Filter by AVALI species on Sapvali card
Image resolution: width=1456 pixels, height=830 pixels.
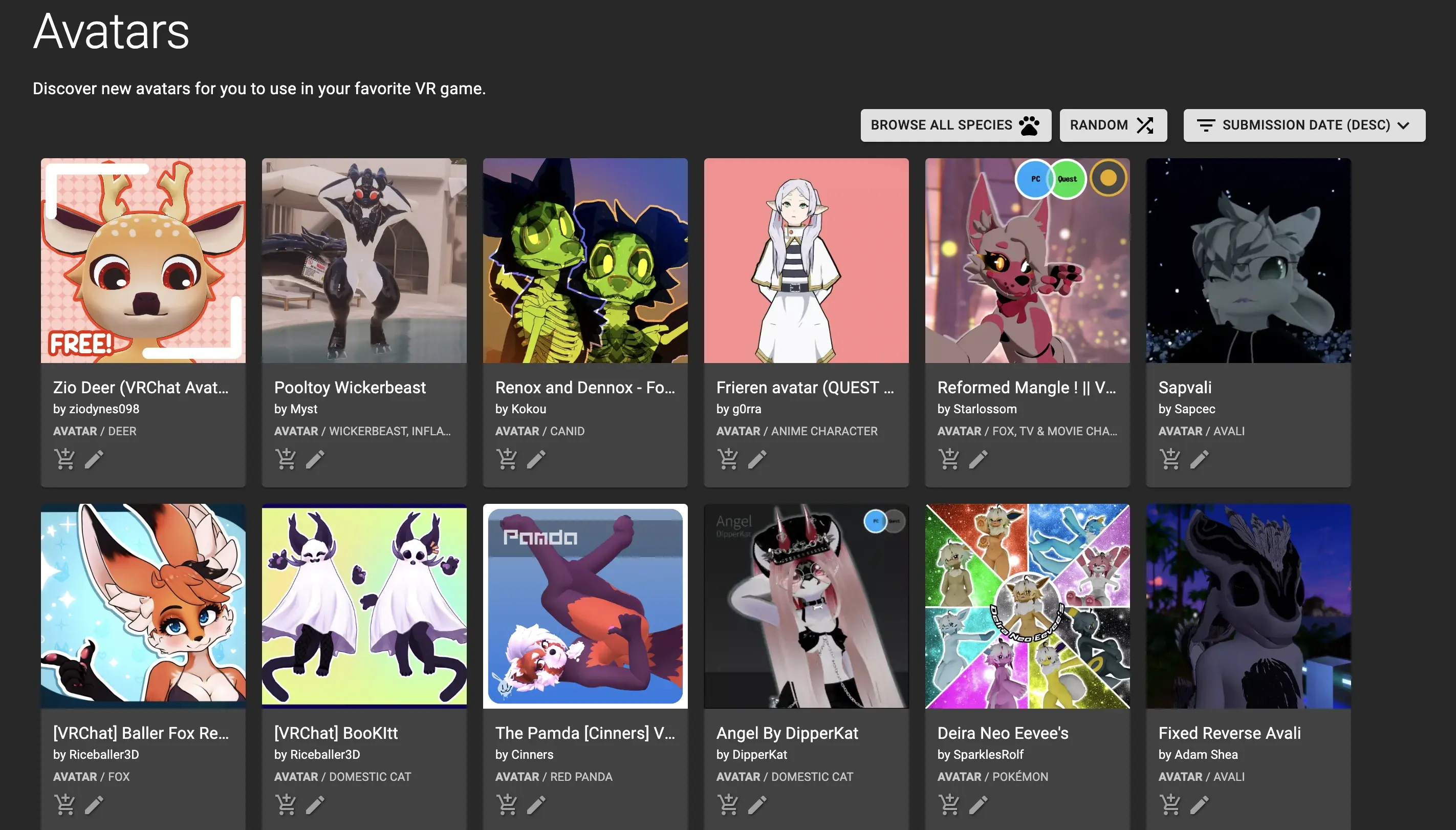pyautogui.click(x=1229, y=431)
